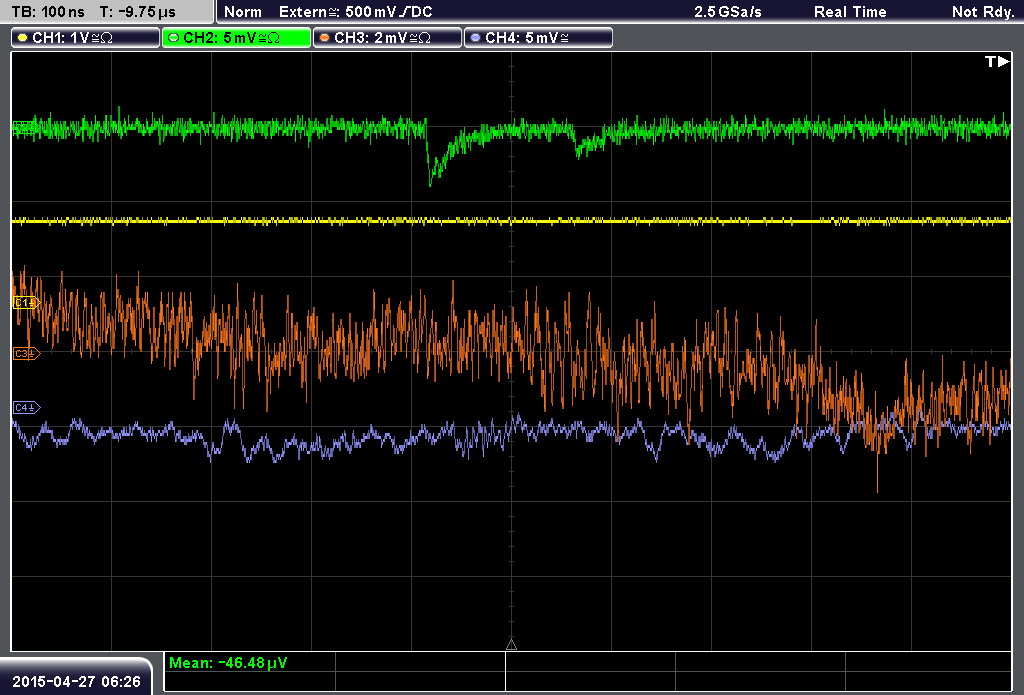Viewport: 1024px width, 695px height.
Task: Click the C4 ground level marker
Action: (27, 408)
